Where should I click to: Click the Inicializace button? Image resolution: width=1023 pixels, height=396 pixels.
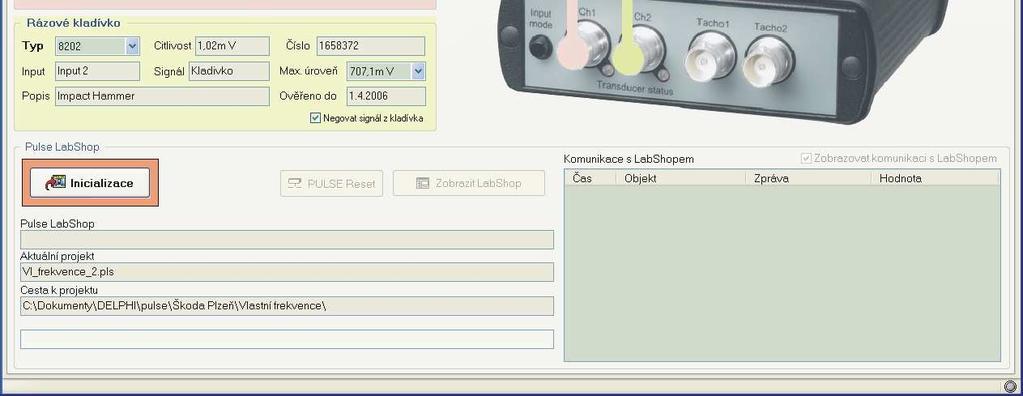(x=90, y=183)
